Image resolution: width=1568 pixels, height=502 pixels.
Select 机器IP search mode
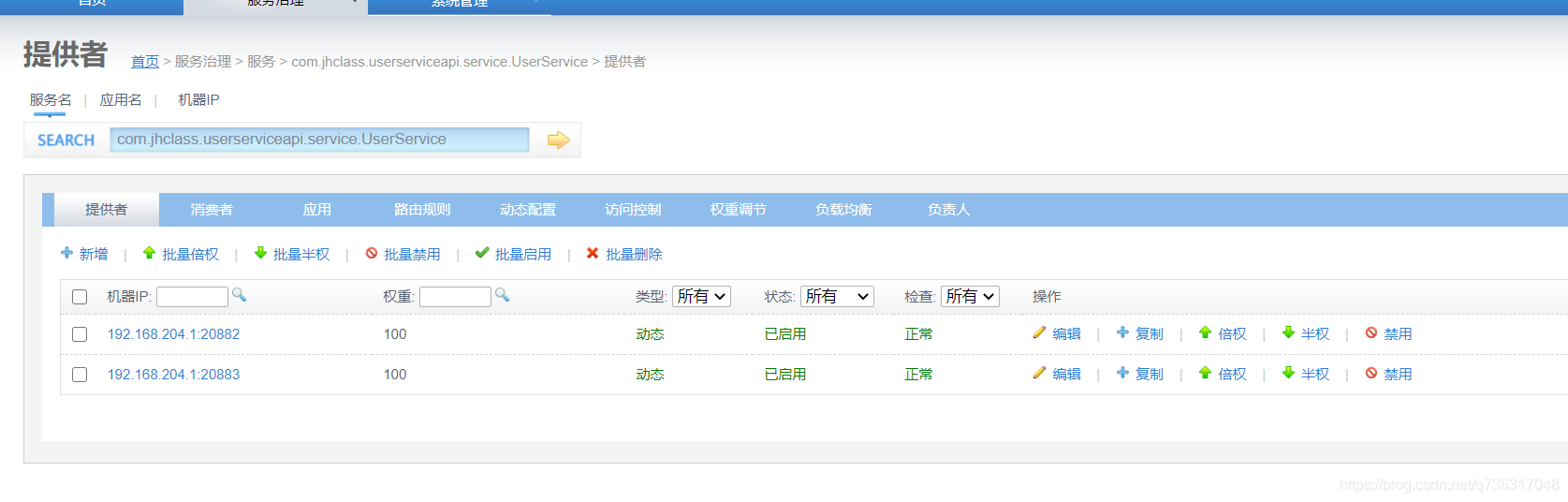tap(198, 99)
